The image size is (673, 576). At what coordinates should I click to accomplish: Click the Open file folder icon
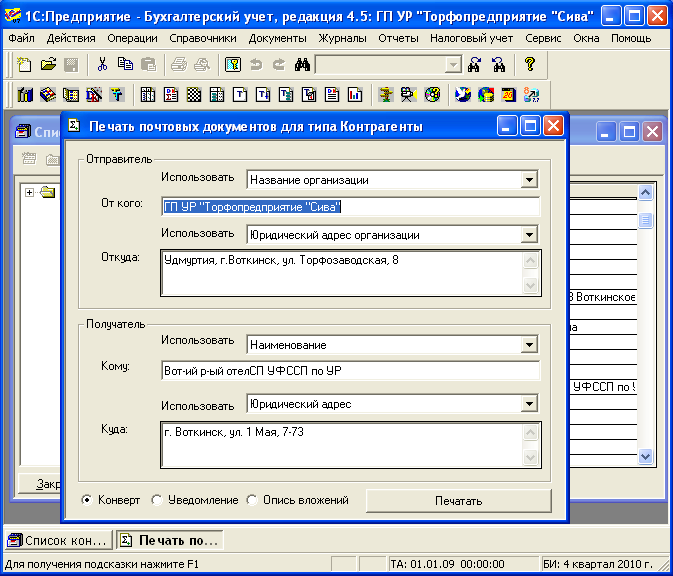48,65
